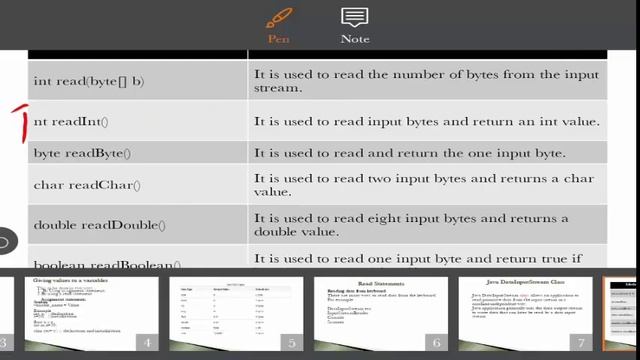Click 'char readChar()' cell
This screenshot has width=640, height=360.
point(138,184)
